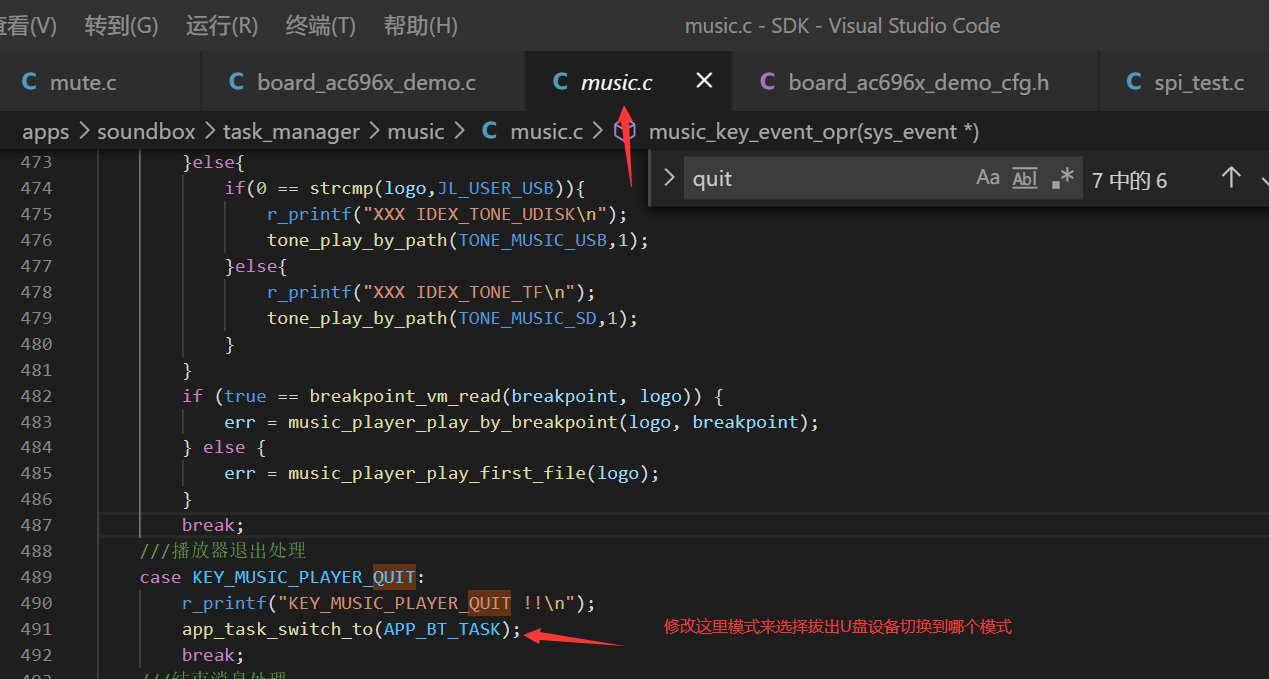This screenshot has width=1269, height=679.
Task: Switch to the mute.c tab
Action: point(100,82)
